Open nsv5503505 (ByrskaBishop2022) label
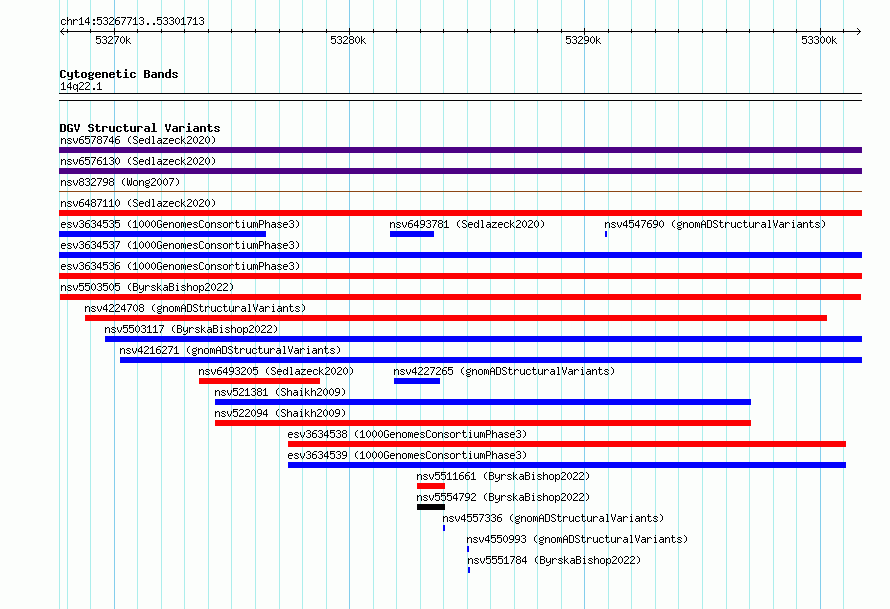 (147, 287)
